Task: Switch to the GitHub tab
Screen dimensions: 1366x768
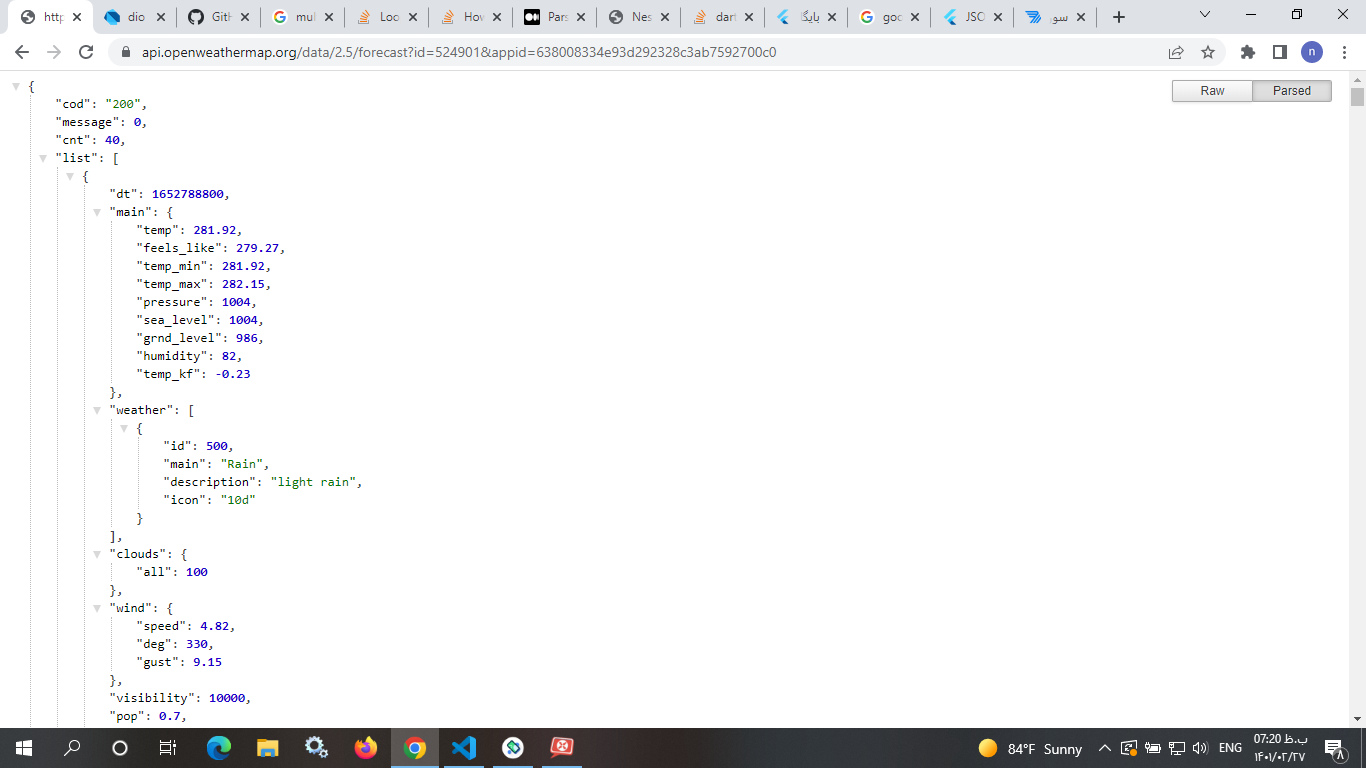Action: pos(219,17)
